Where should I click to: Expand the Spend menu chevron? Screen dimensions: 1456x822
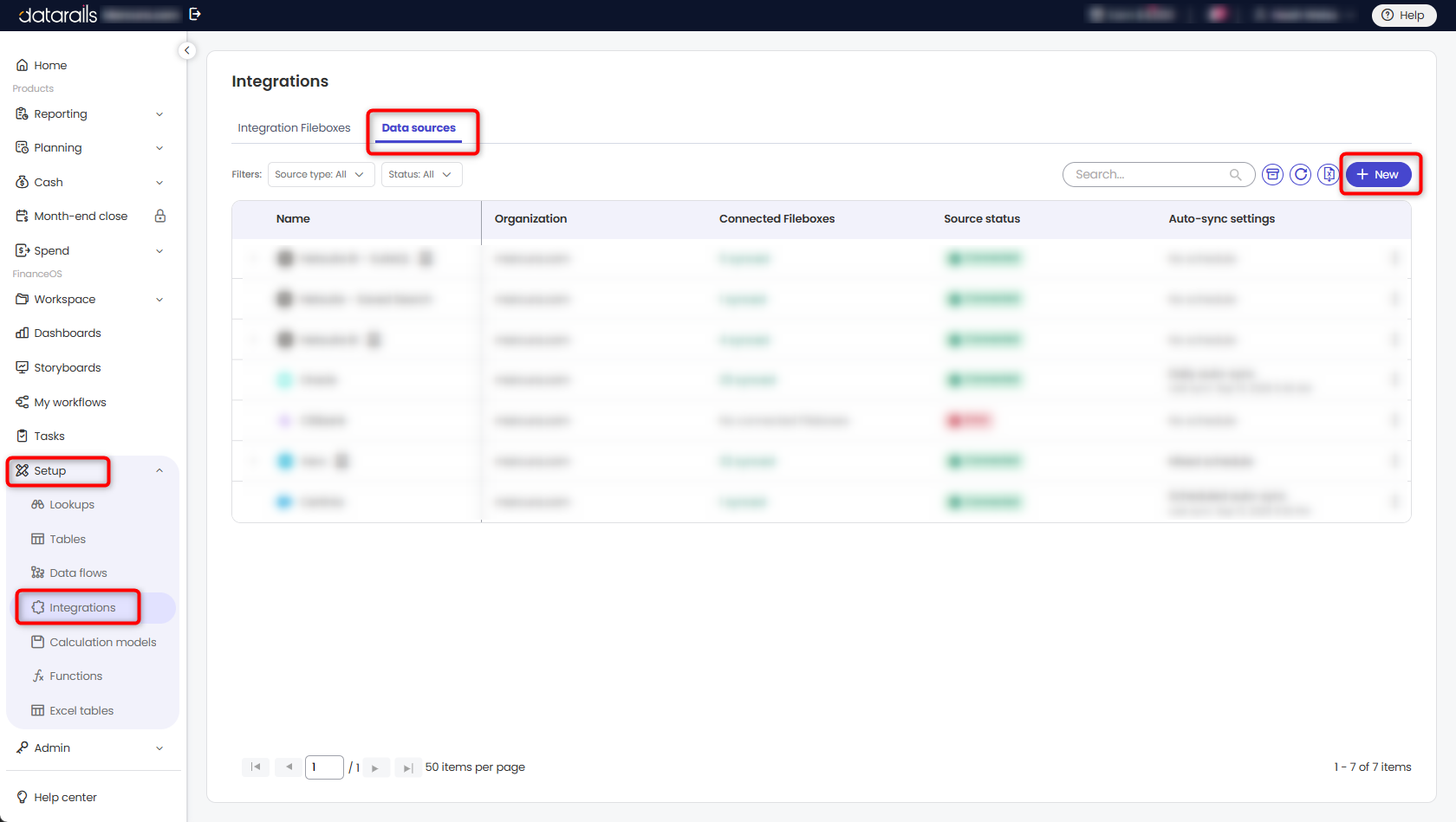159,251
